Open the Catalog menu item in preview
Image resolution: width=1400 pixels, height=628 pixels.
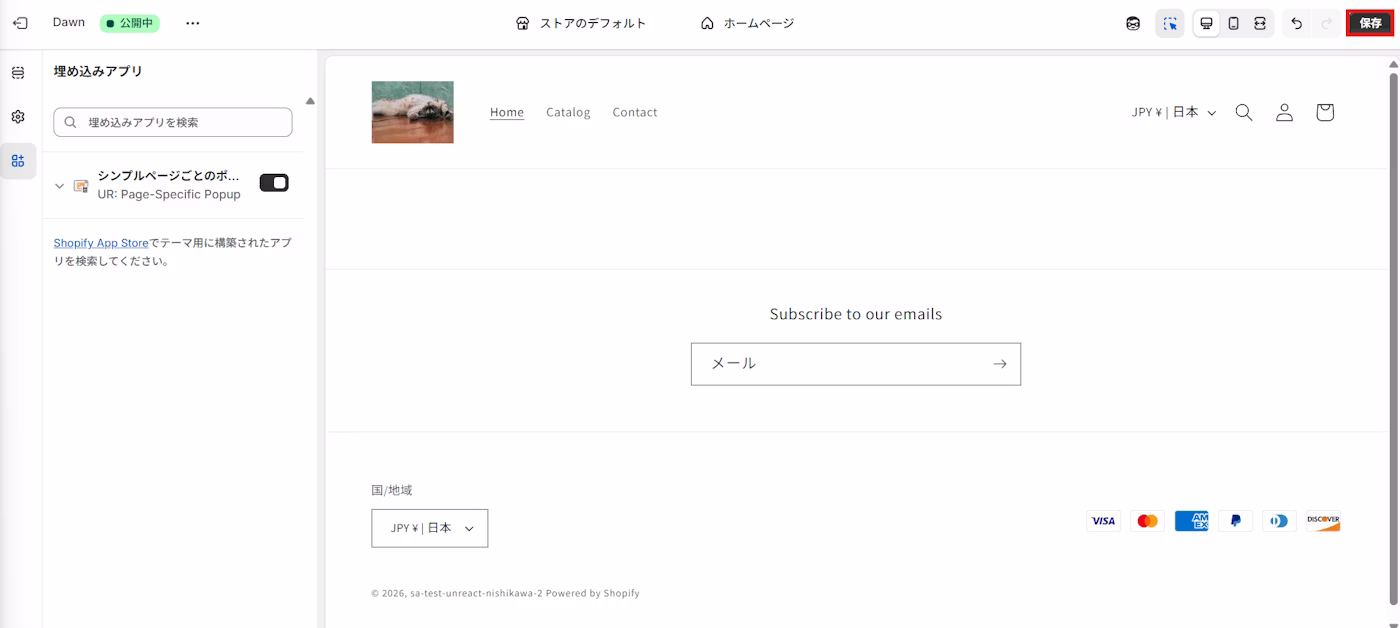point(568,112)
